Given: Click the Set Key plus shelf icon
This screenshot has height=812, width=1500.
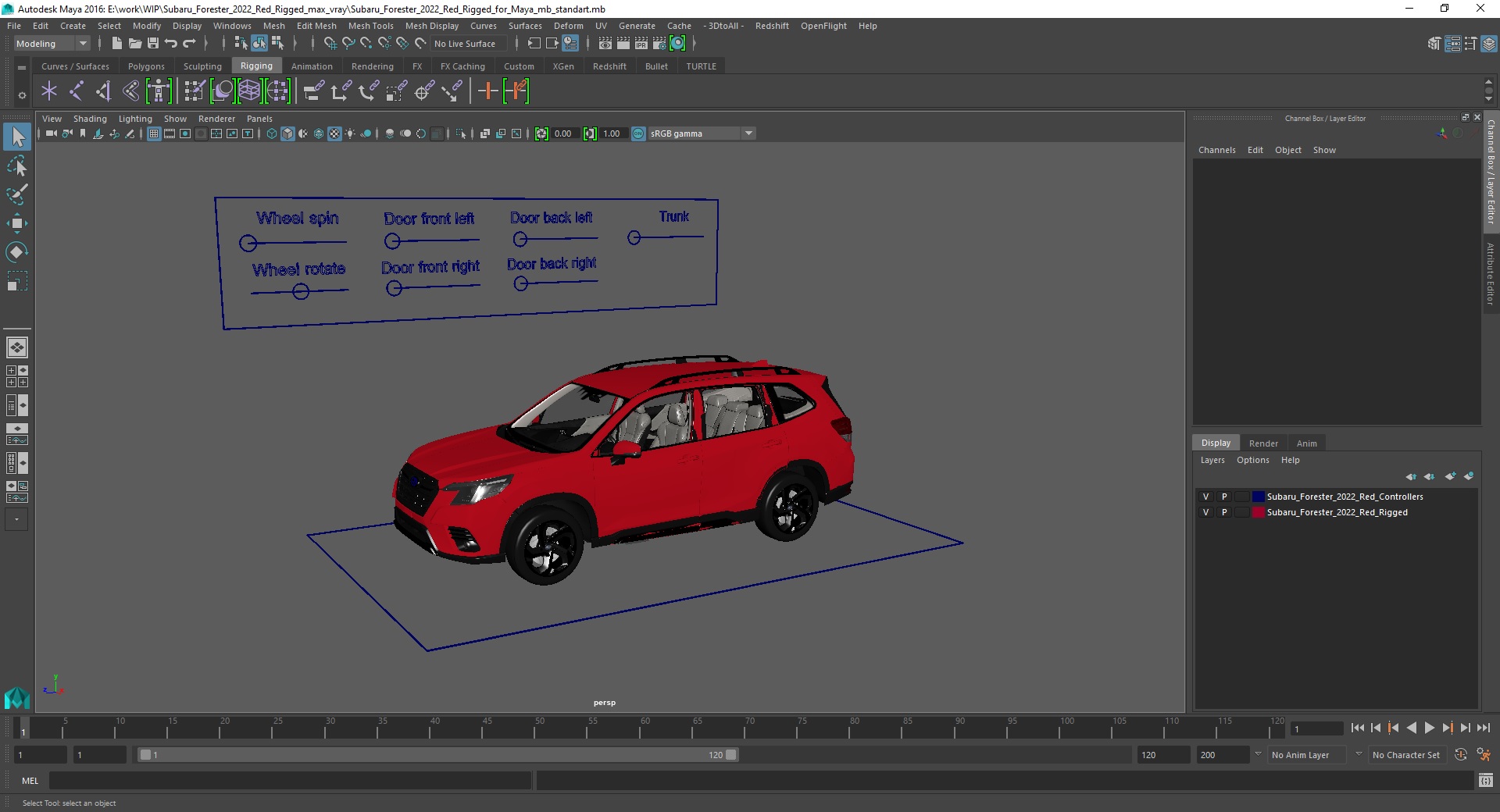Looking at the screenshot, I should pos(488,91).
